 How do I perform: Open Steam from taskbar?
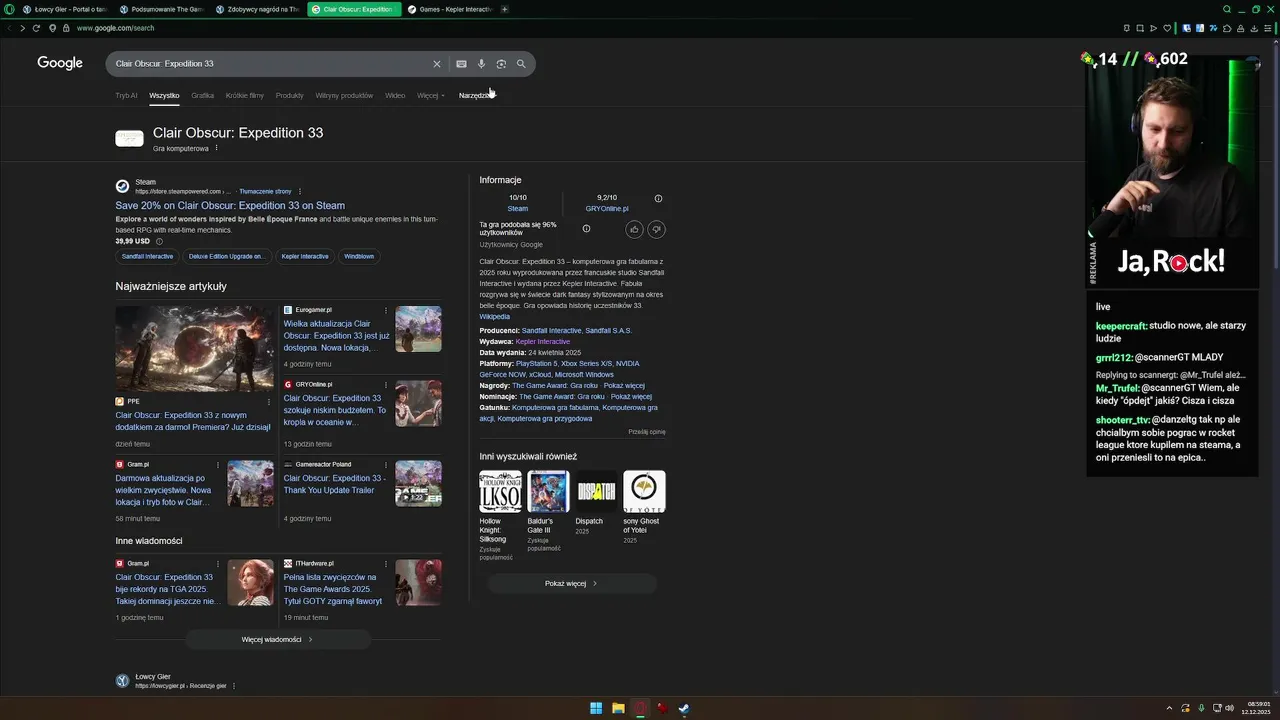684,709
